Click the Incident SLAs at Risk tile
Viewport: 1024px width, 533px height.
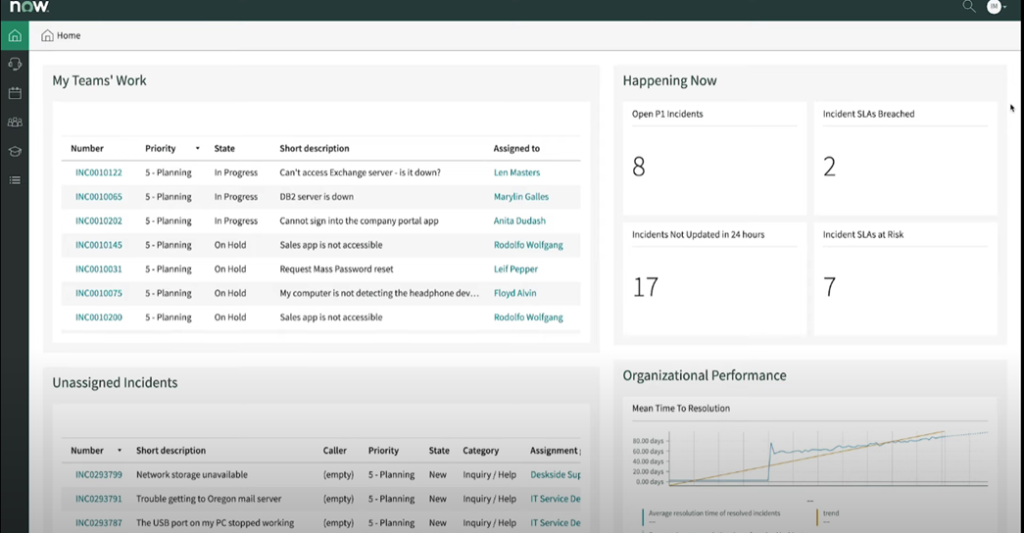point(905,278)
